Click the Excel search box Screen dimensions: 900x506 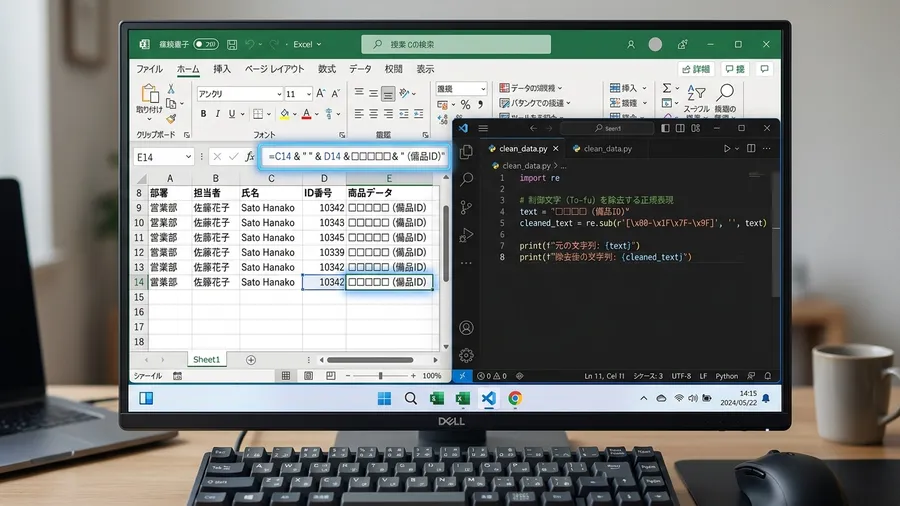click(456, 44)
